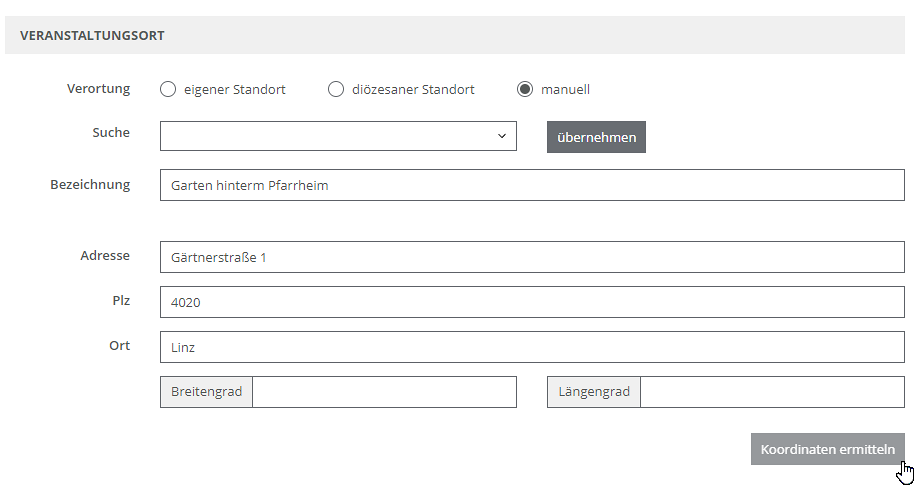Viewport: 924px width, 493px height.
Task: Click the 'Adresse' form label
Action: coord(105,256)
